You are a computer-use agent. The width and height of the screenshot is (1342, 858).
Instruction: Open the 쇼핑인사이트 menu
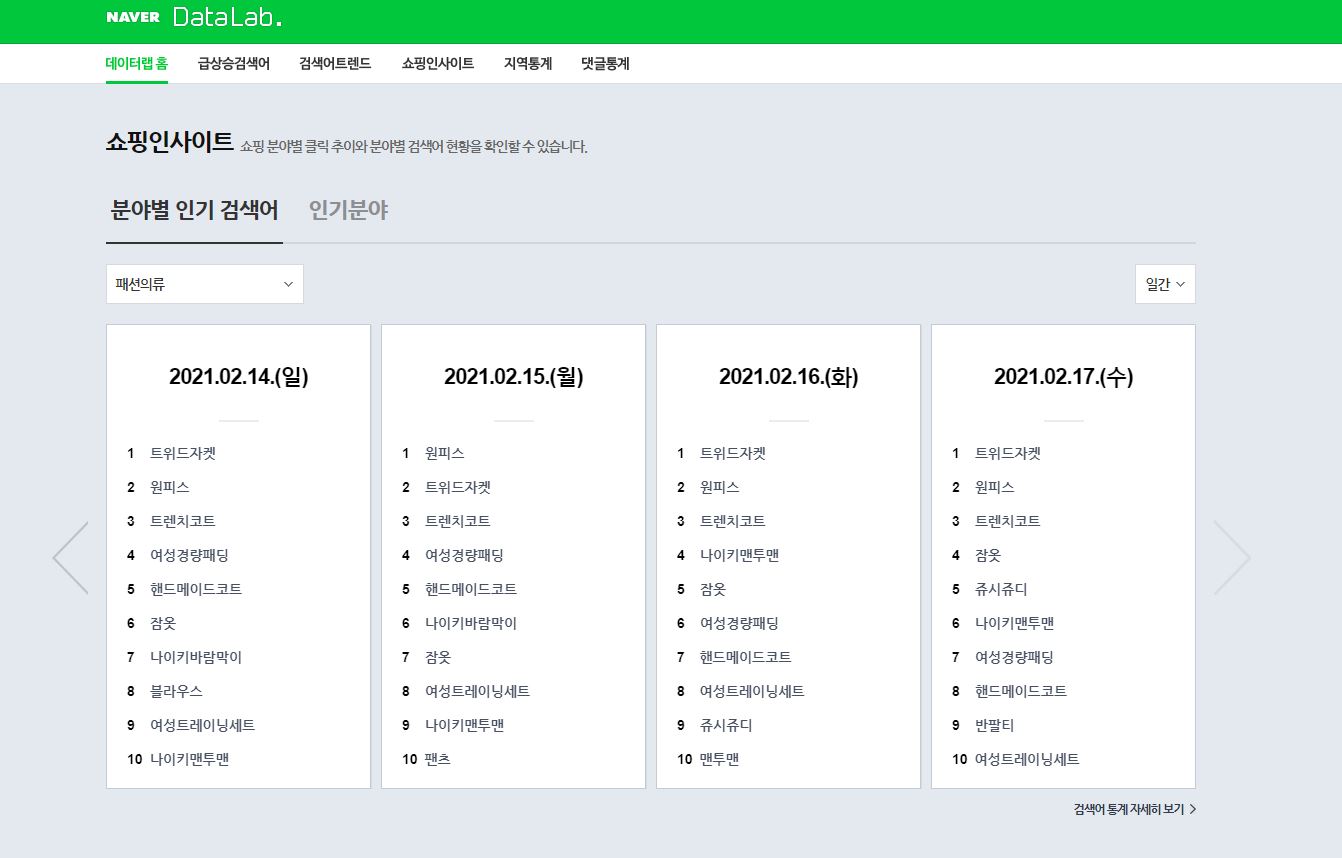[x=438, y=64]
